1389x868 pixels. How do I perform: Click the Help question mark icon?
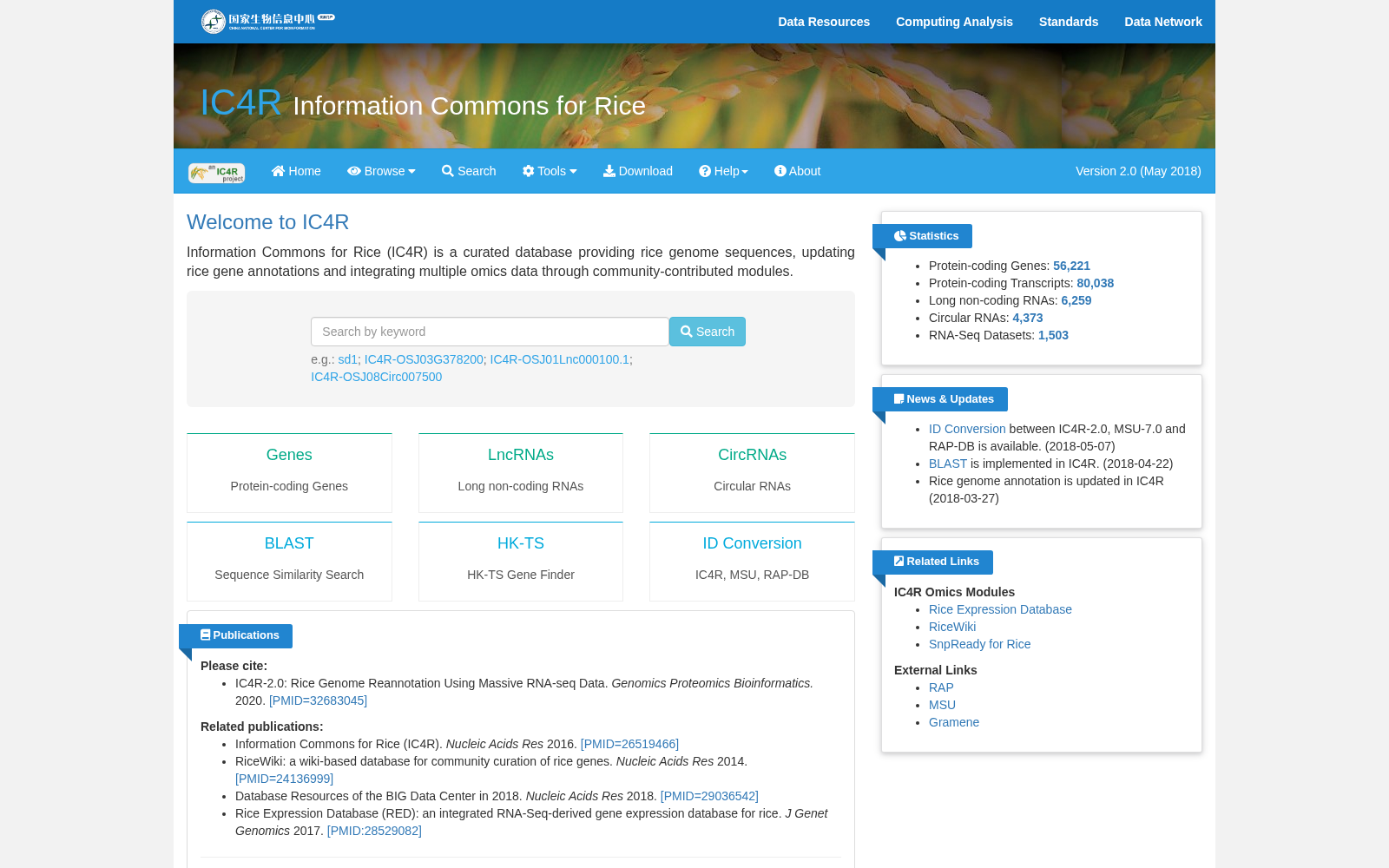tap(705, 171)
